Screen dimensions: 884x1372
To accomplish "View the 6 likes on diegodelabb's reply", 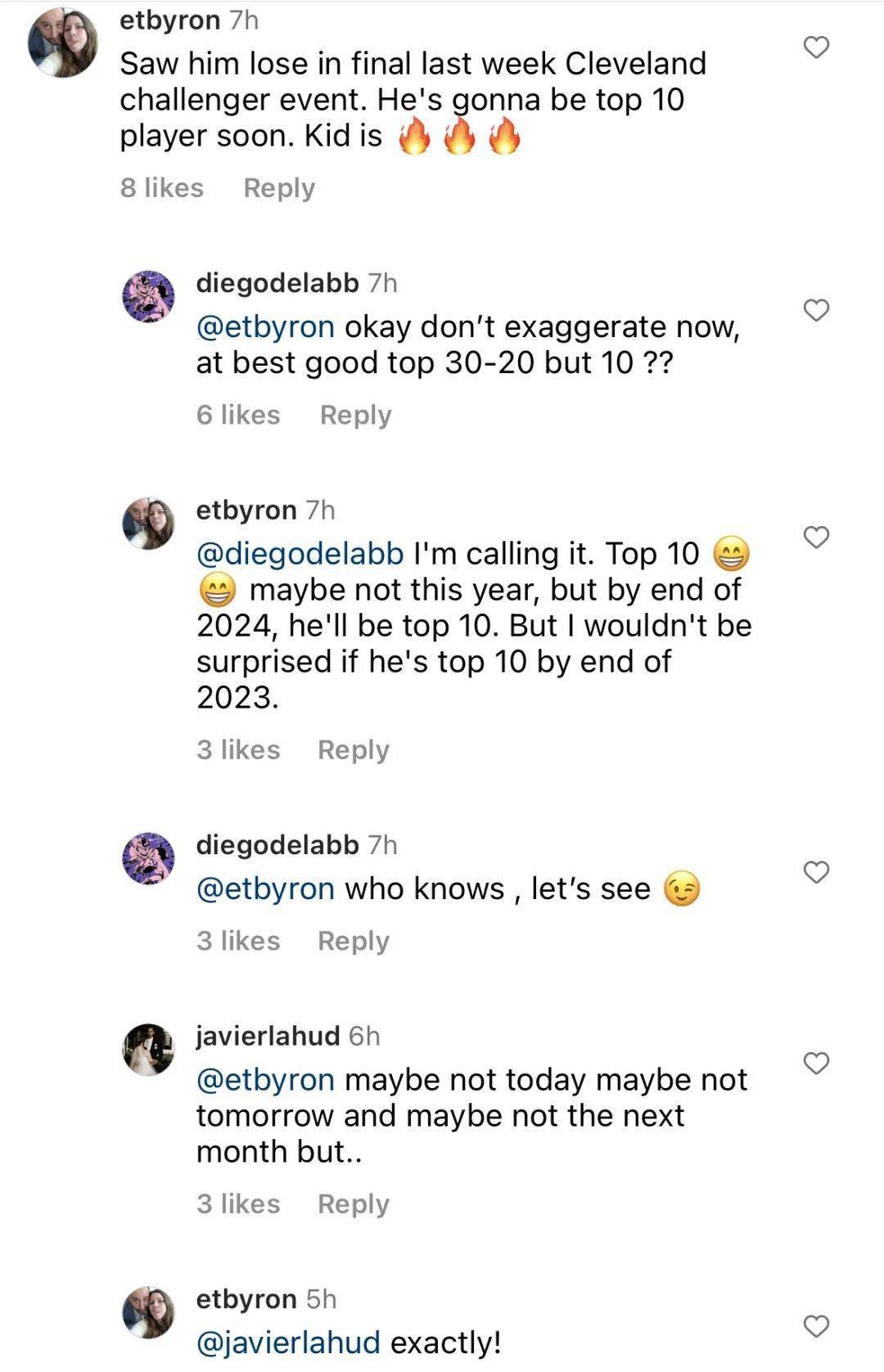I will point(238,415).
